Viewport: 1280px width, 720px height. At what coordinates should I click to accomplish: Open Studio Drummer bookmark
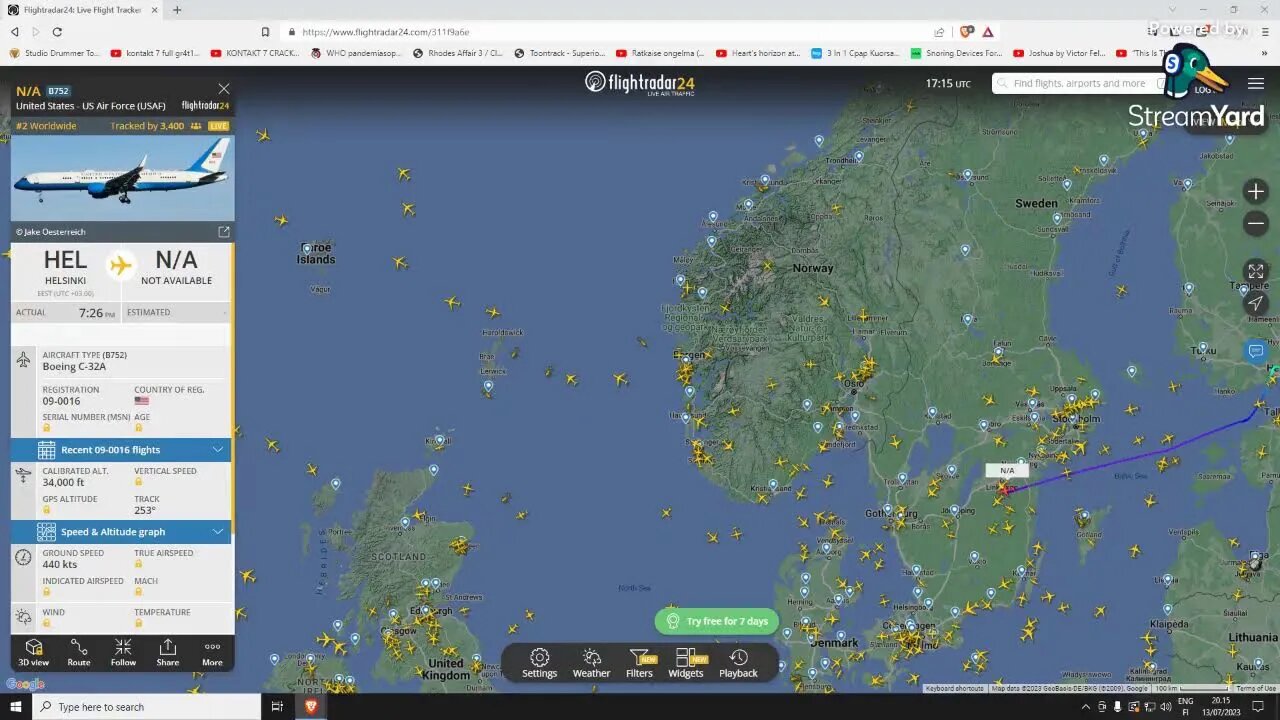55,53
